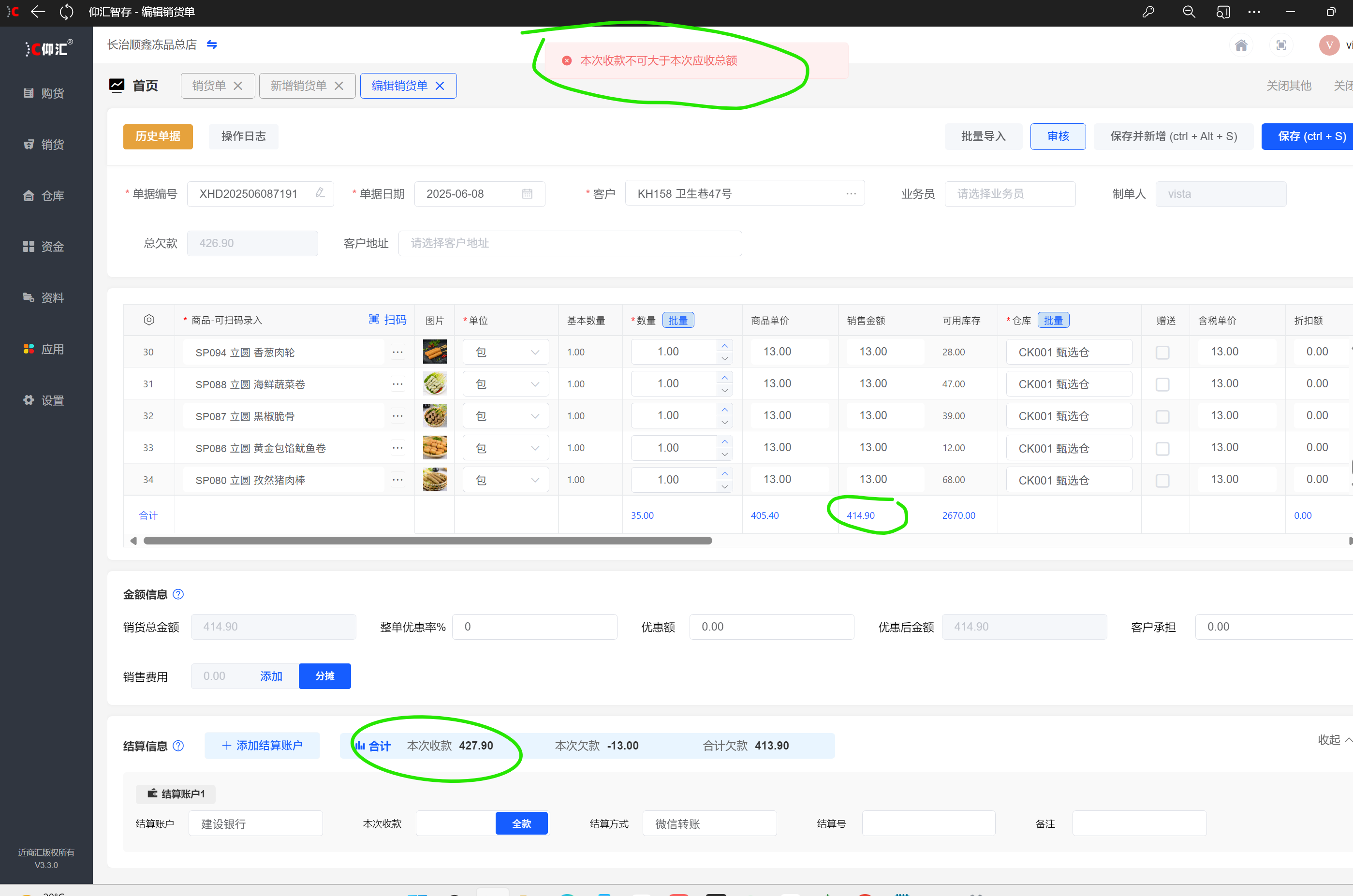Image resolution: width=1353 pixels, height=896 pixels.
Task: Open table column settings gear icon
Action: tap(148, 320)
